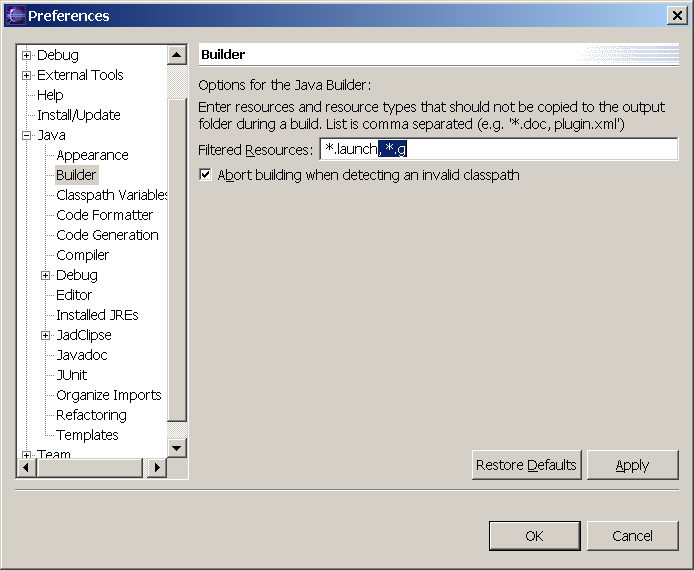The height and width of the screenshot is (570, 694).
Task: Select the Debug item under Java
Action: [x=77, y=275]
